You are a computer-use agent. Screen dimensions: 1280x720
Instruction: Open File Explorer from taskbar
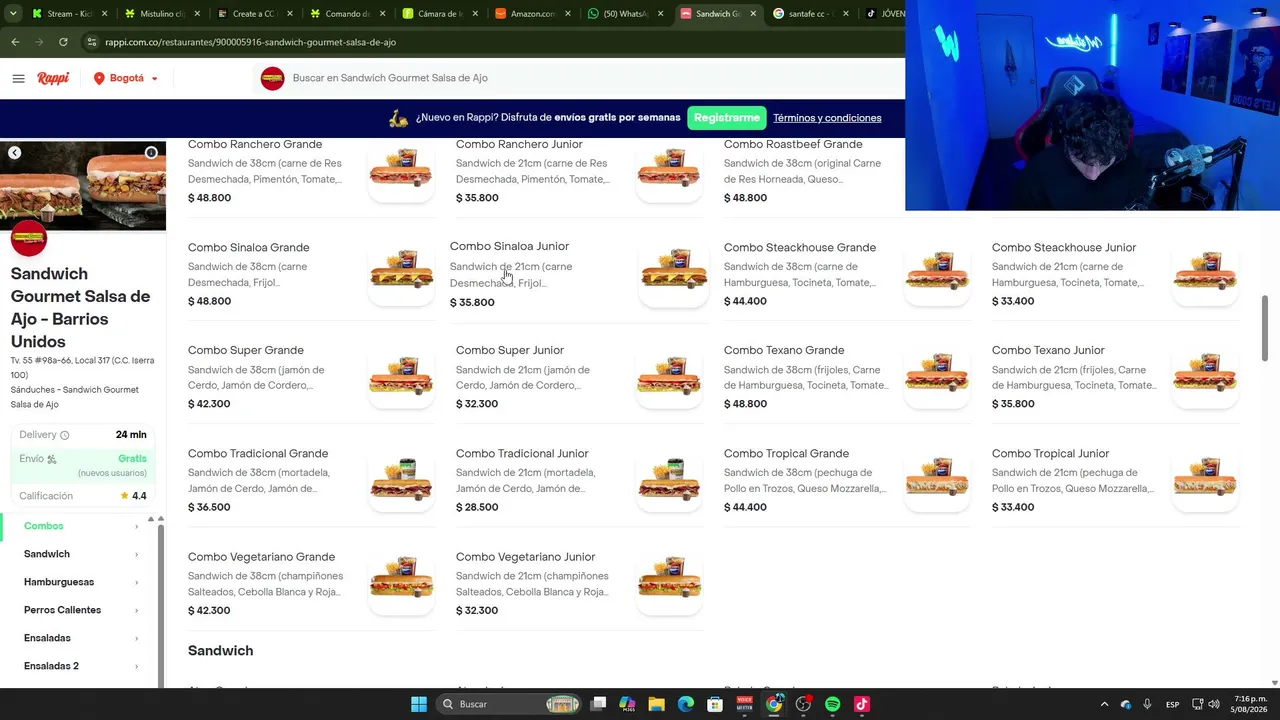click(656, 704)
